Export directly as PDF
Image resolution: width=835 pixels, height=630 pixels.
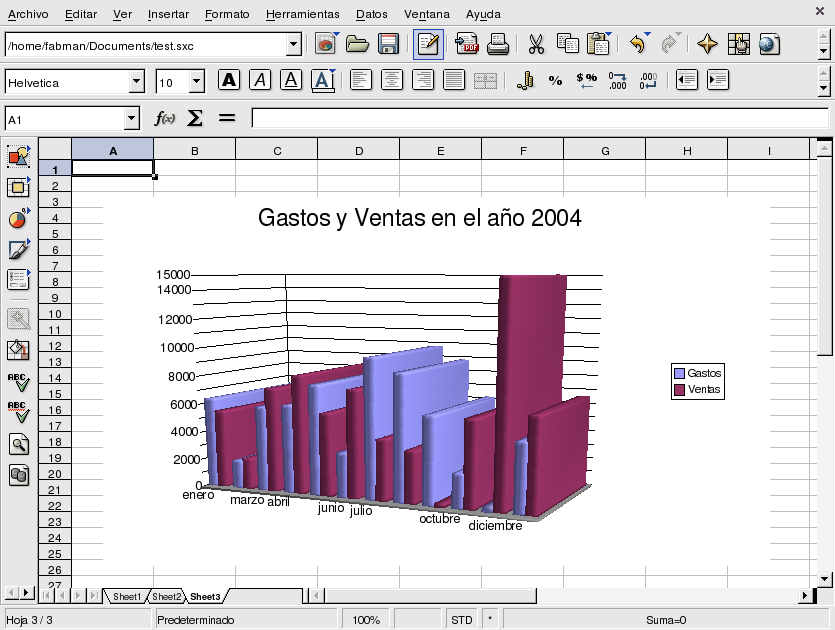[x=466, y=44]
